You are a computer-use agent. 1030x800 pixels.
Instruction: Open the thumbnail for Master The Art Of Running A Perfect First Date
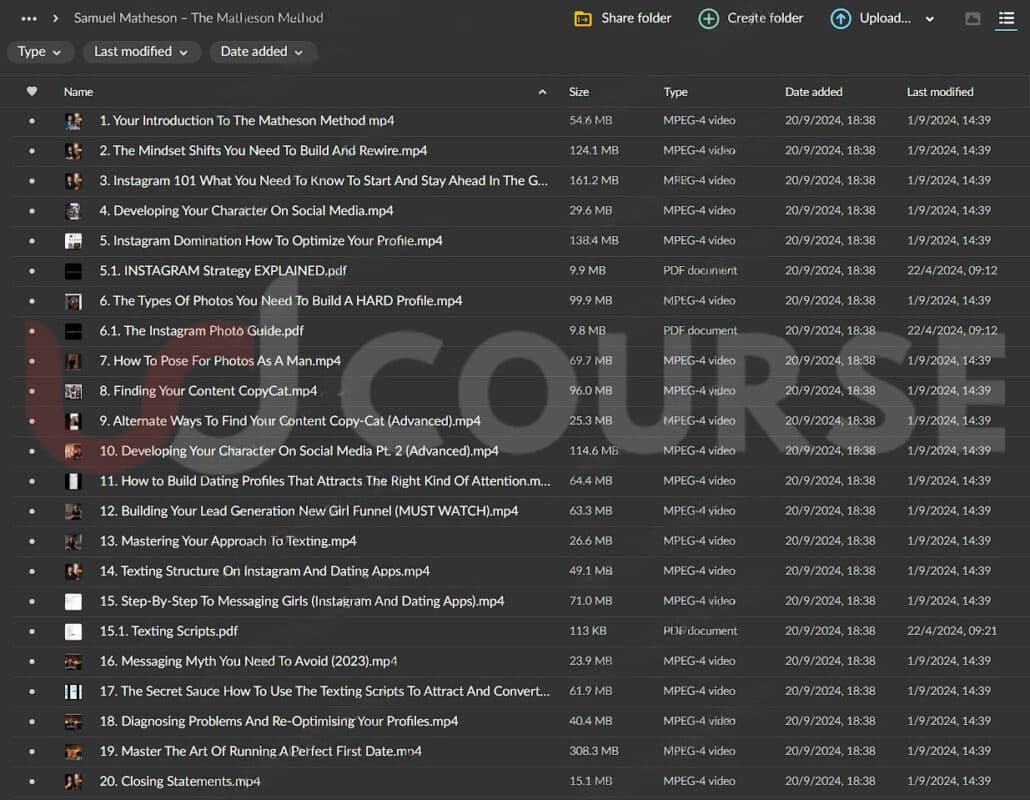tap(73, 750)
